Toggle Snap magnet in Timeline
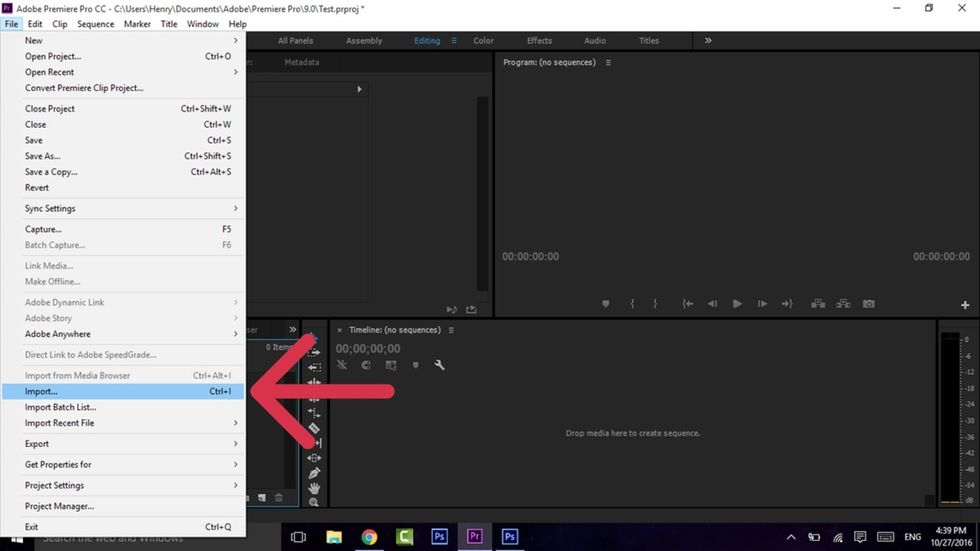This screenshot has width=980, height=551. point(366,365)
